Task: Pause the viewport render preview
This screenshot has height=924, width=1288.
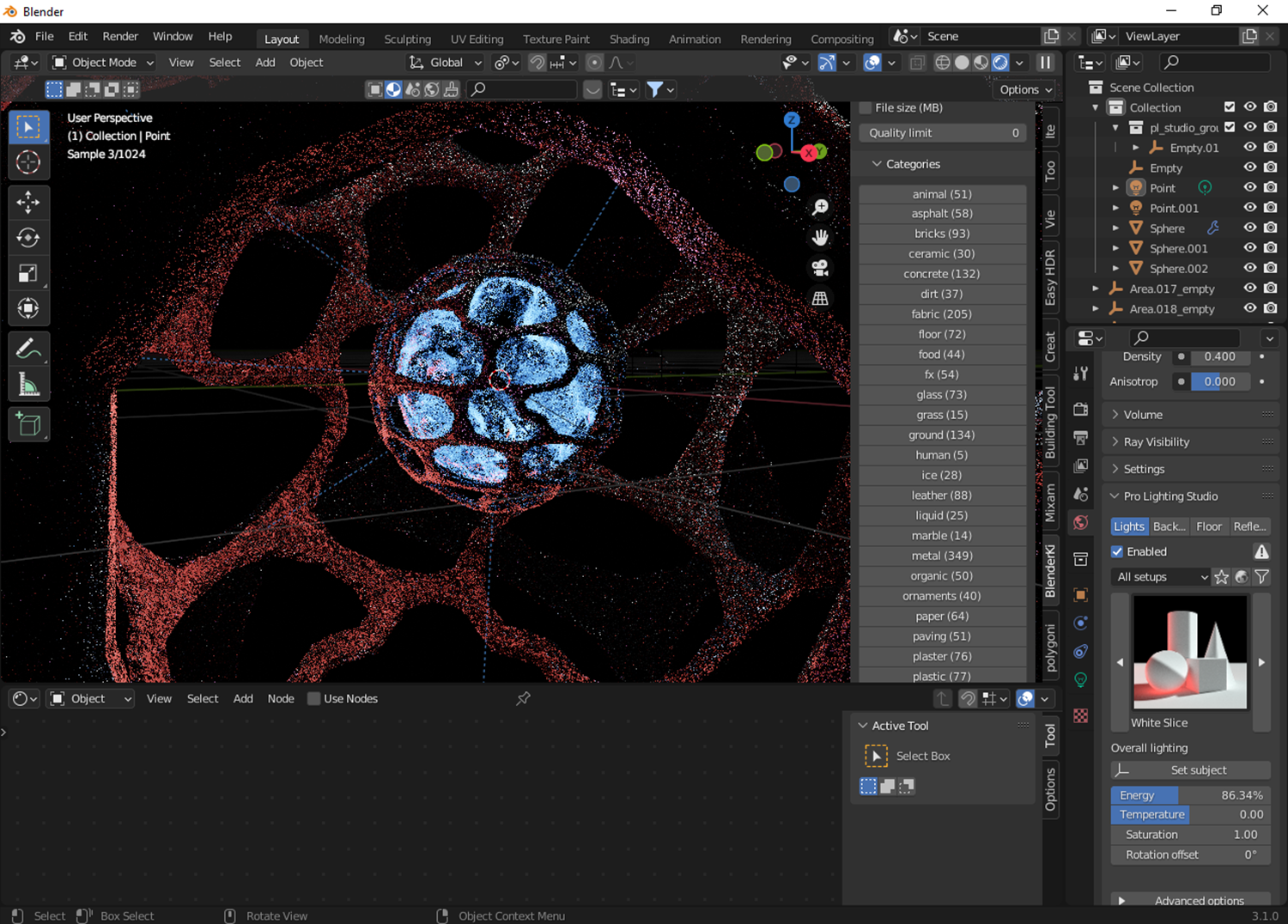Action: click(1045, 63)
